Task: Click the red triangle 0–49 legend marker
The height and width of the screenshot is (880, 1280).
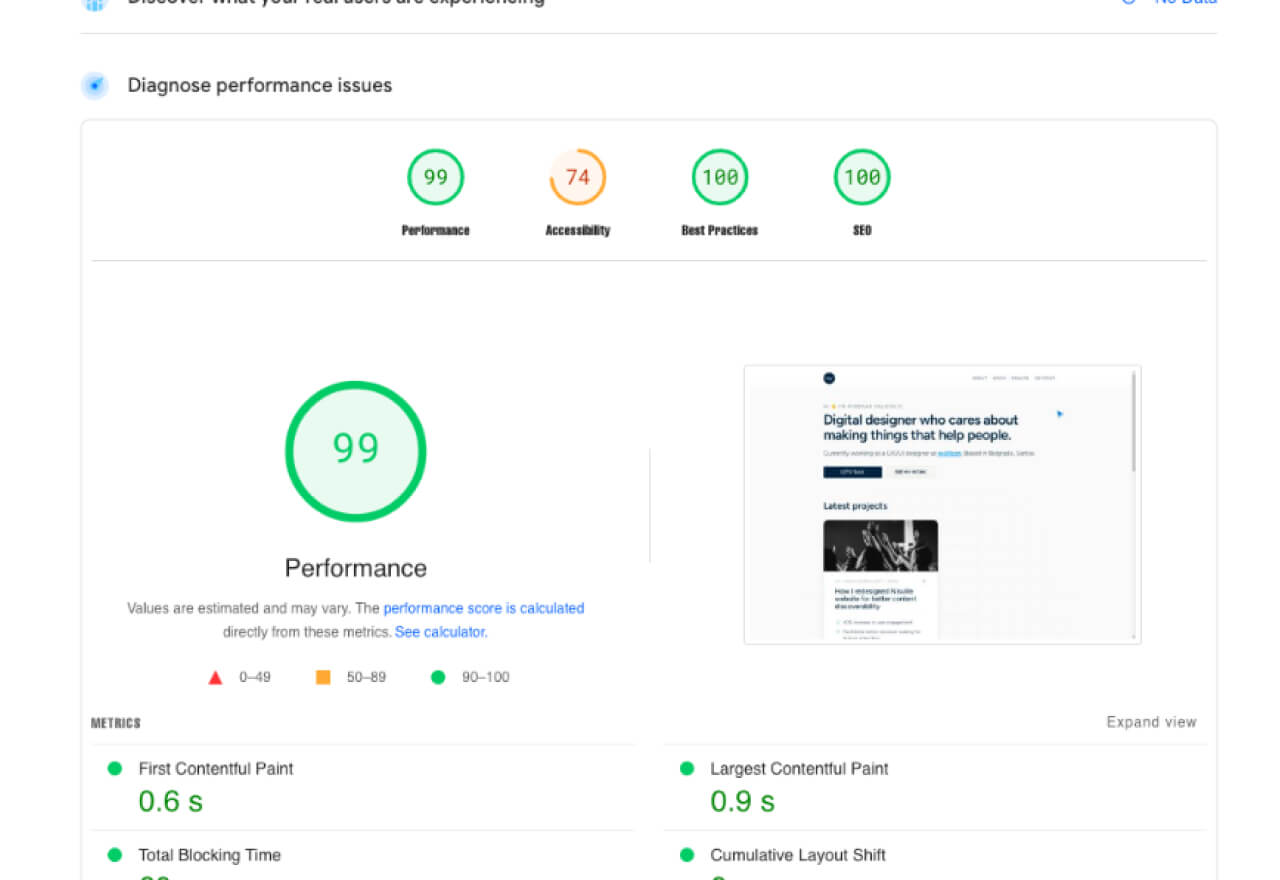Action: [215, 676]
